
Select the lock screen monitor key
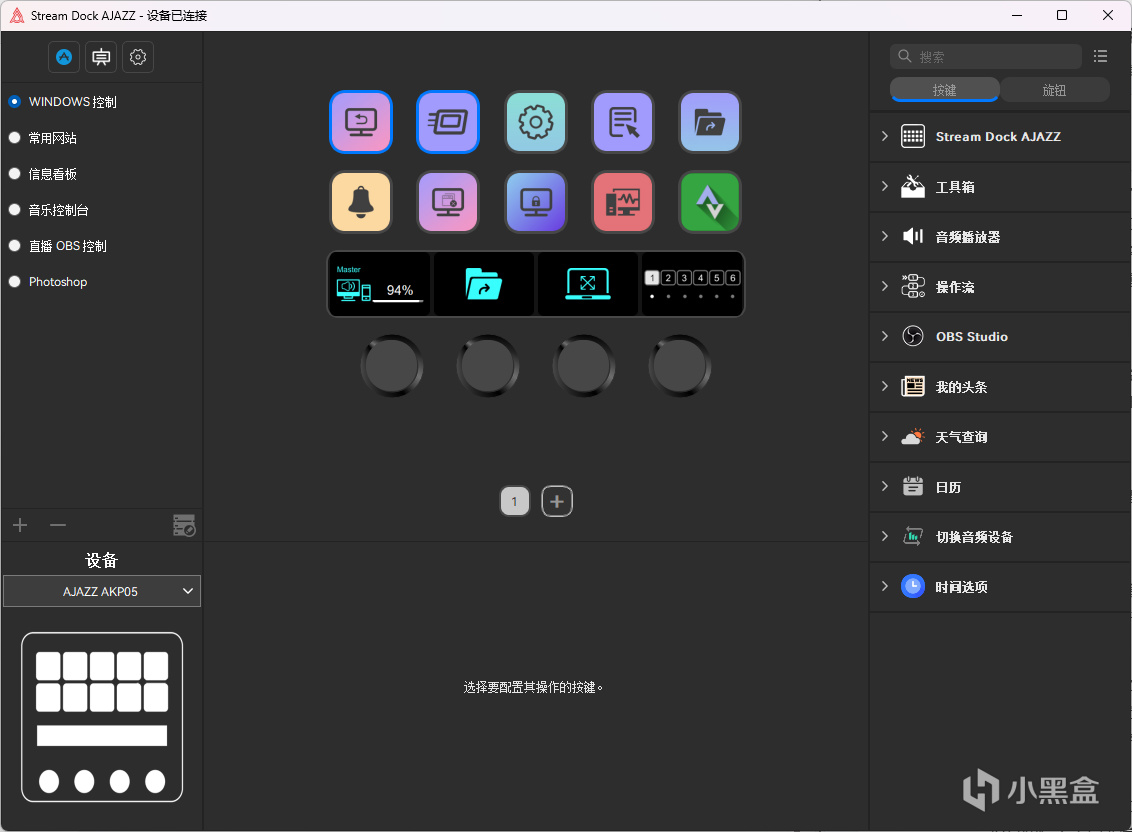coord(536,202)
